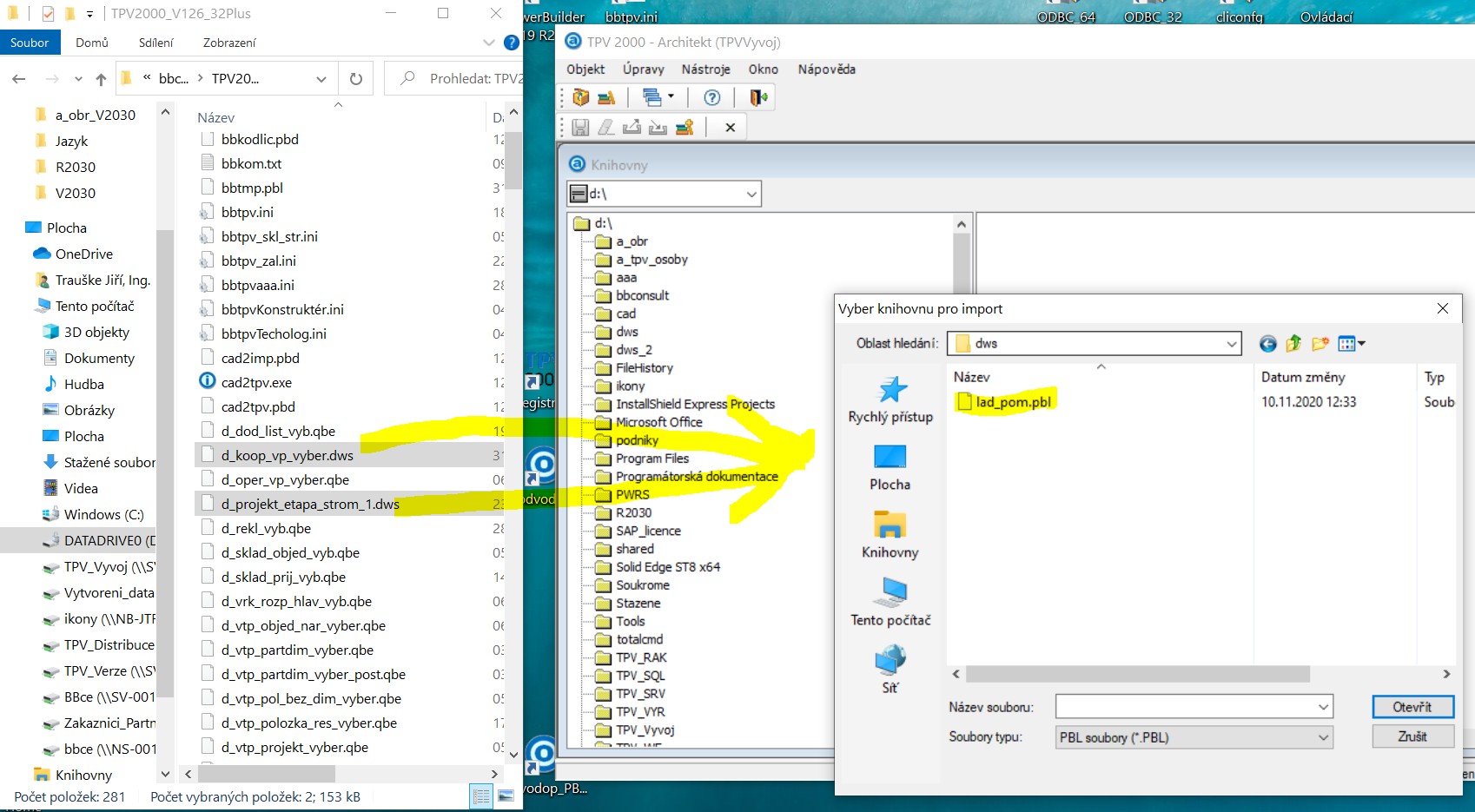This screenshot has width=1475, height=812.
Task: Open the Domů ribbon tab
Action: click(x=92, y=43)
